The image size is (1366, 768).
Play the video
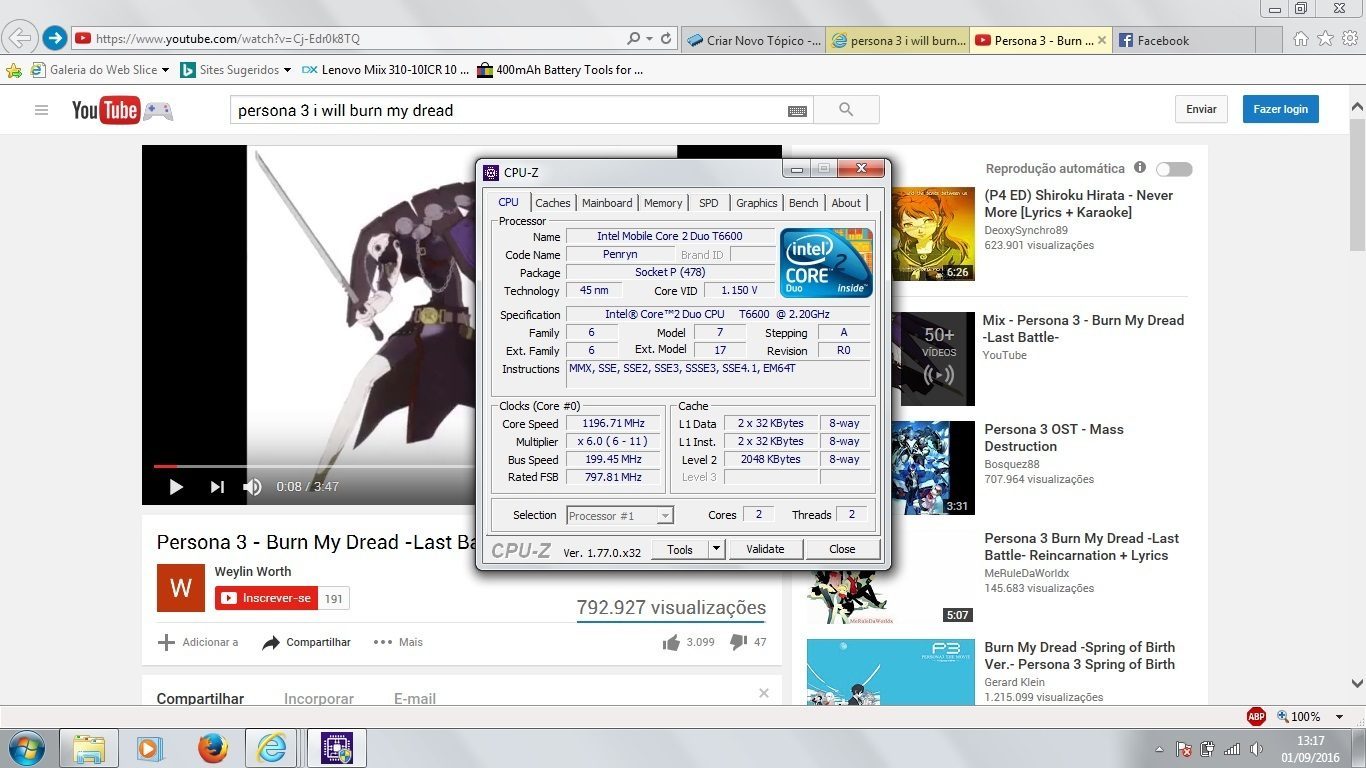[x=176, y=487]
